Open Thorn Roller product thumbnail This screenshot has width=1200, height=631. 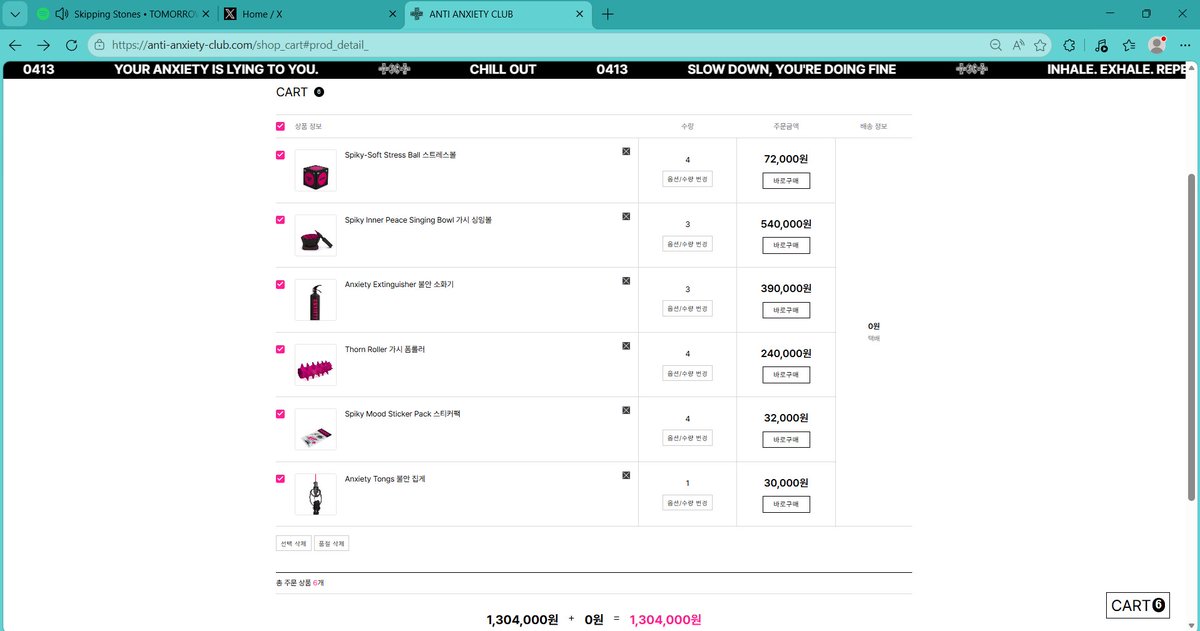[x=316, y=365]
